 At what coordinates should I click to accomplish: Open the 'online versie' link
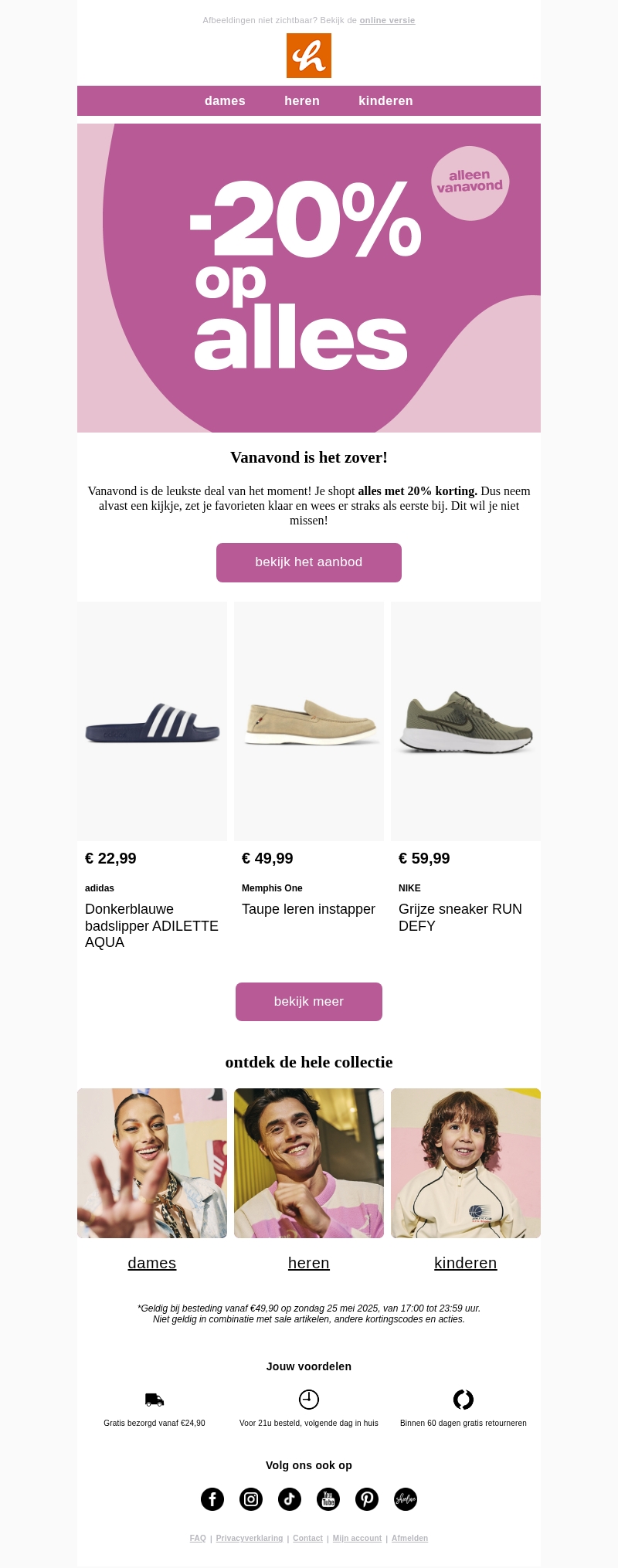(387, 21)
